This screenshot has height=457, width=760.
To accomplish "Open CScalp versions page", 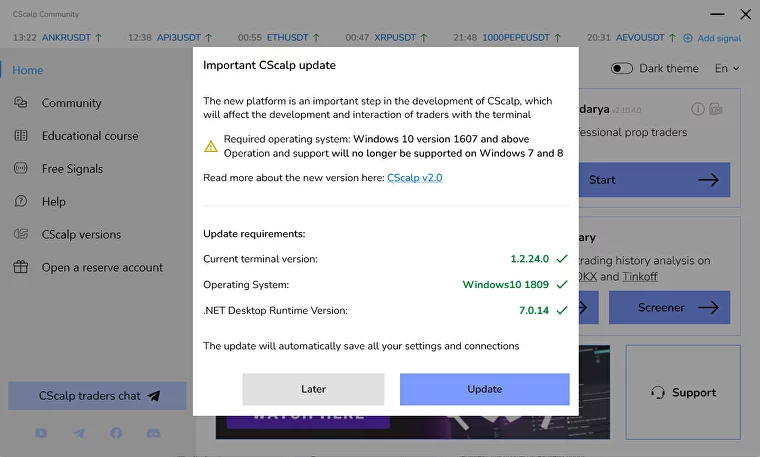I will [81, 235].
